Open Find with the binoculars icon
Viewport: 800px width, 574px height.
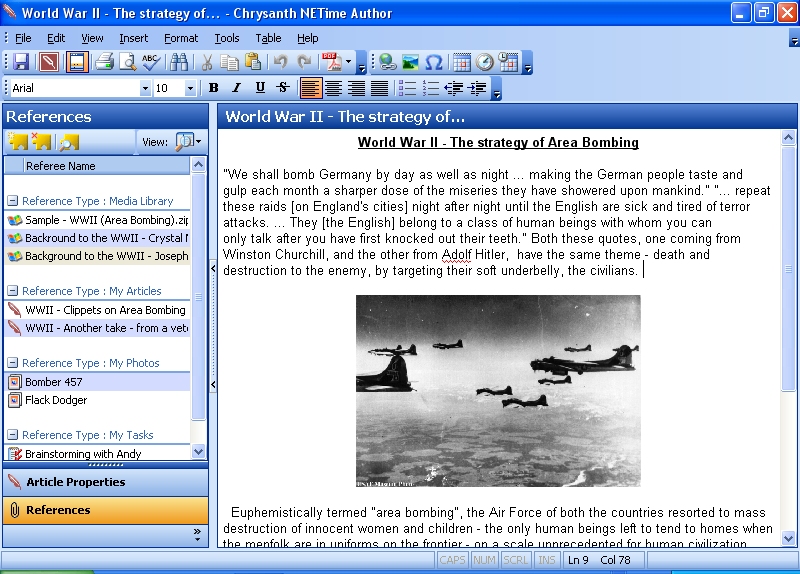[179, 62]
